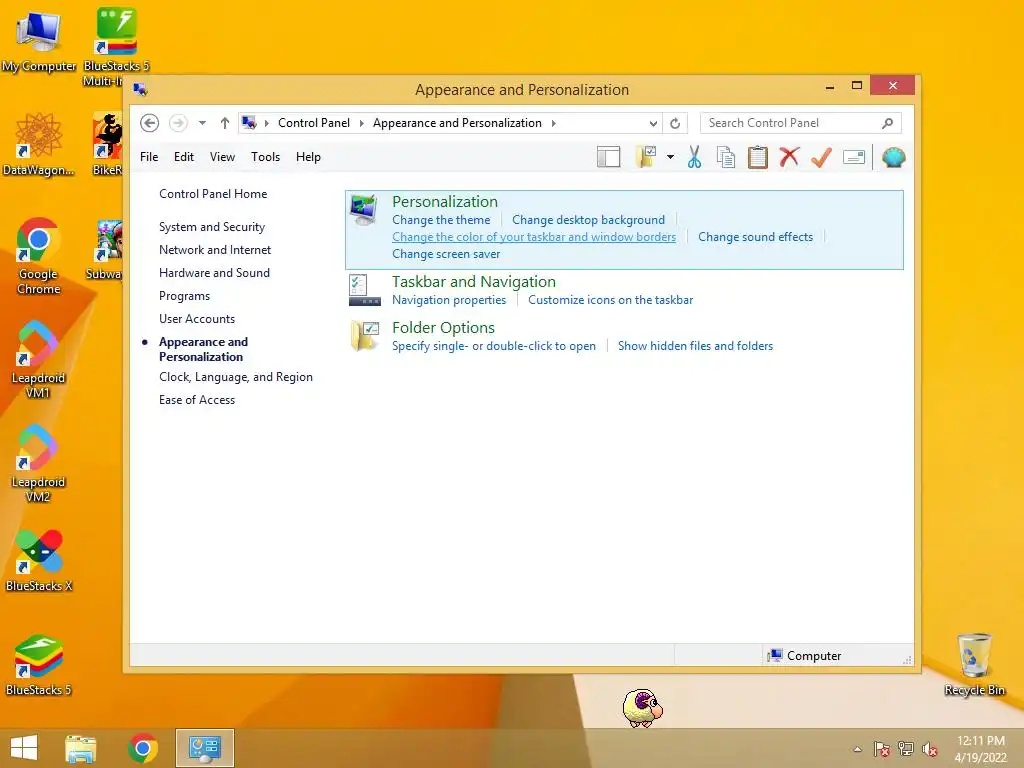Click the Taskbar and Navigation icon

coord(364,290)
